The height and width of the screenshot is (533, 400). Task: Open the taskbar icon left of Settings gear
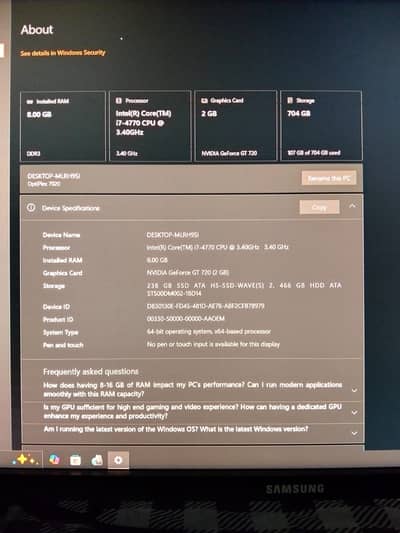97,460
